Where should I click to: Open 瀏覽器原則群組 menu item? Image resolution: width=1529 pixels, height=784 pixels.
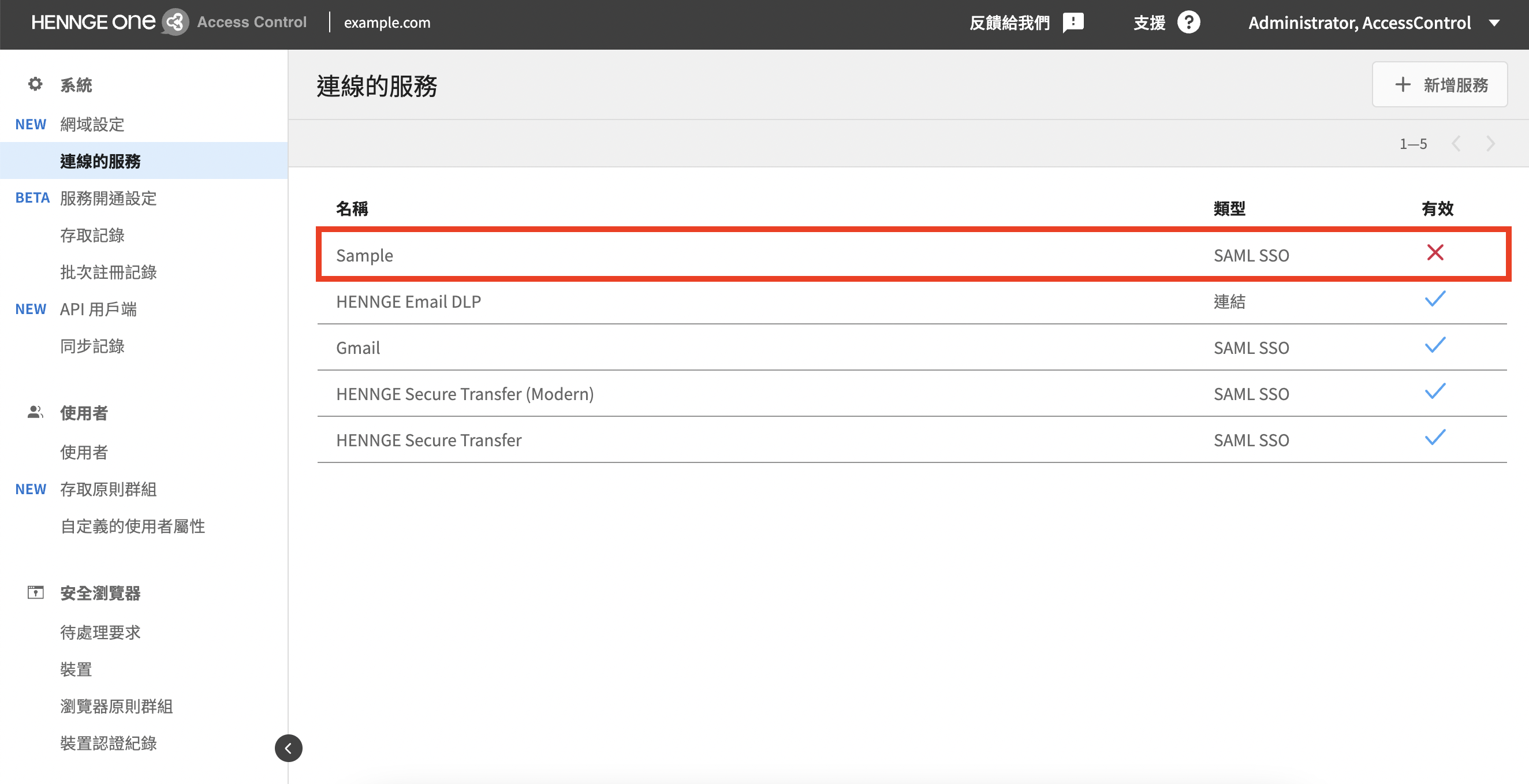tap(116, 706)
